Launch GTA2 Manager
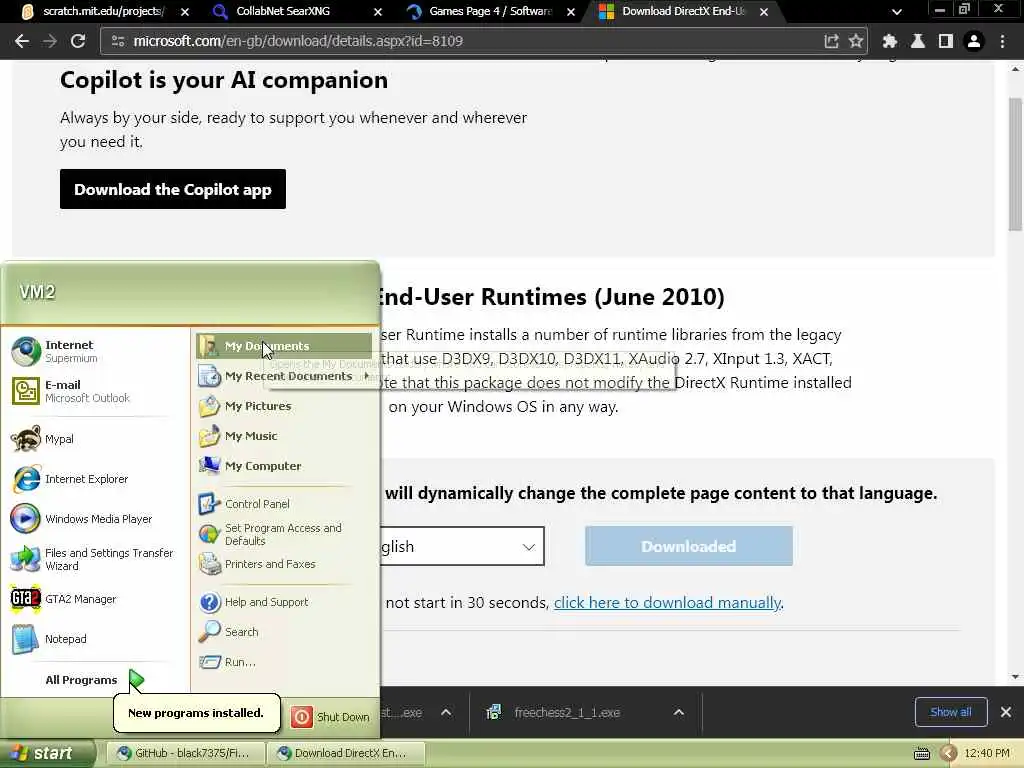This screenshot has width=1024, height=768. tap(95, 599)
